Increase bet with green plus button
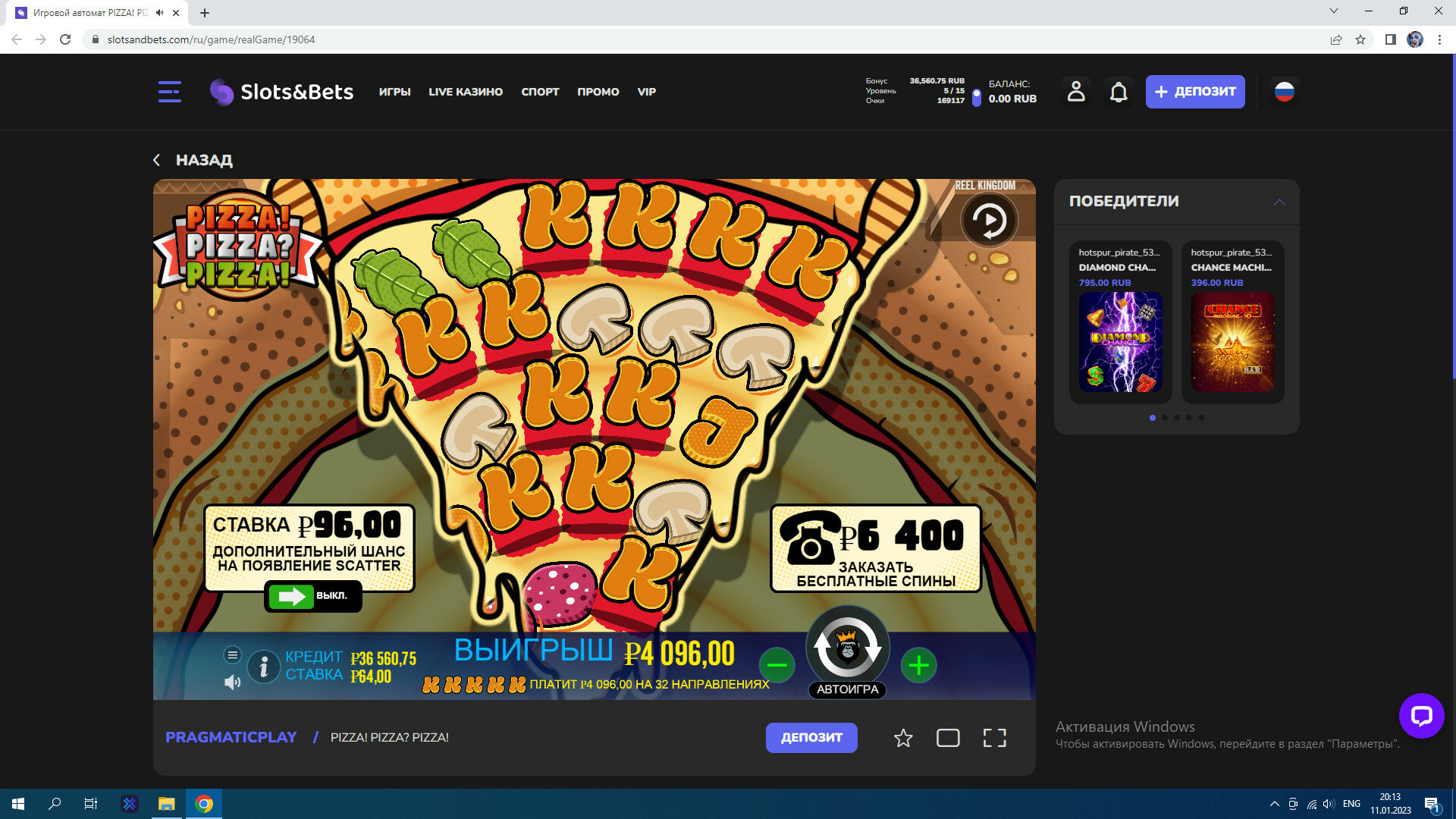 tap(918, 666)
